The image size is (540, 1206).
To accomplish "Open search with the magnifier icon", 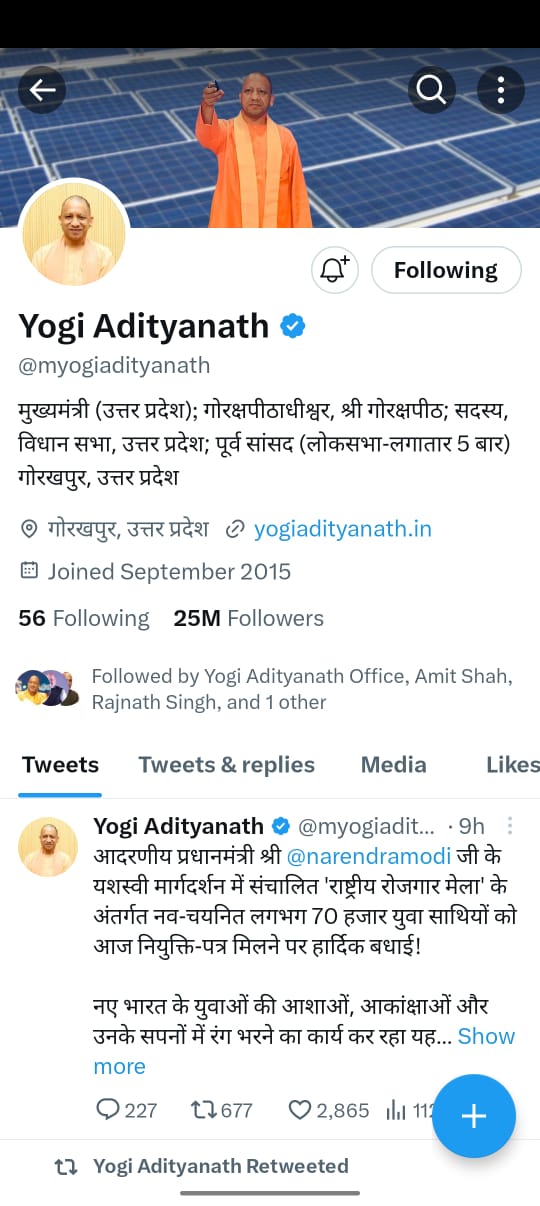I will coord(431,90).
